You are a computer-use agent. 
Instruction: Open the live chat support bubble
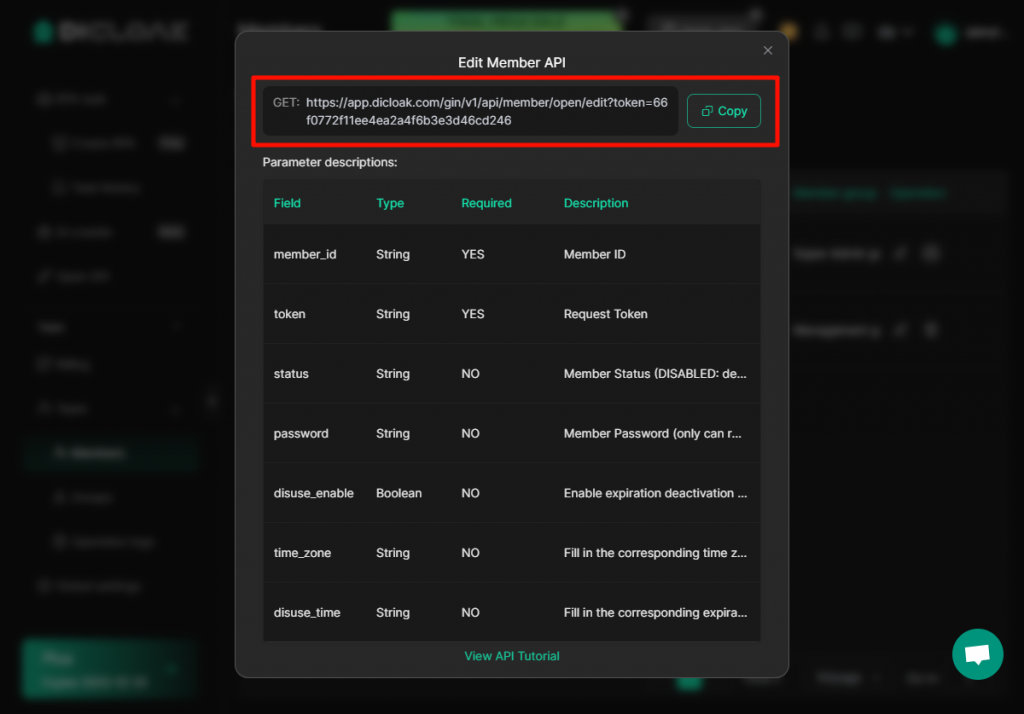click(977, 654)
